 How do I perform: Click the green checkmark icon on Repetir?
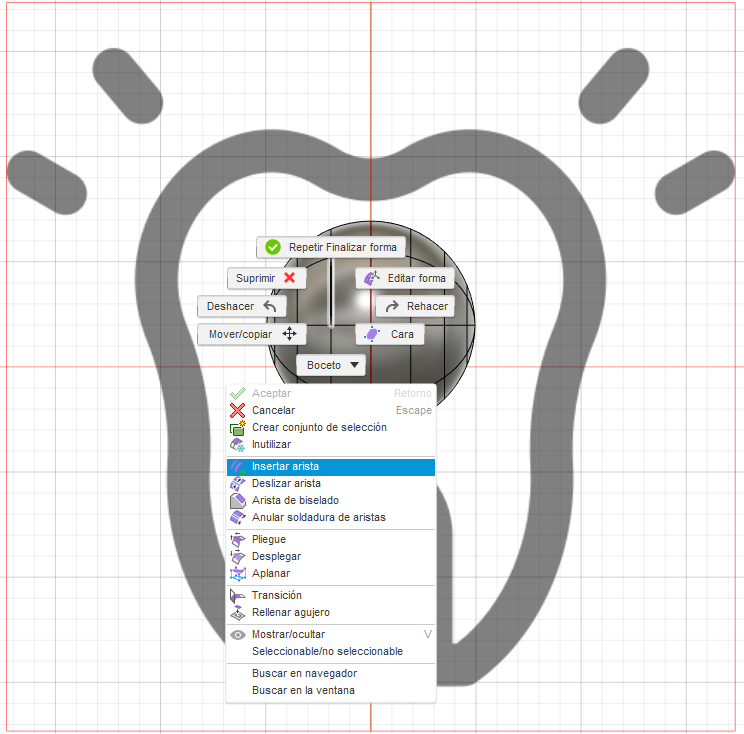tap(273, 247)
